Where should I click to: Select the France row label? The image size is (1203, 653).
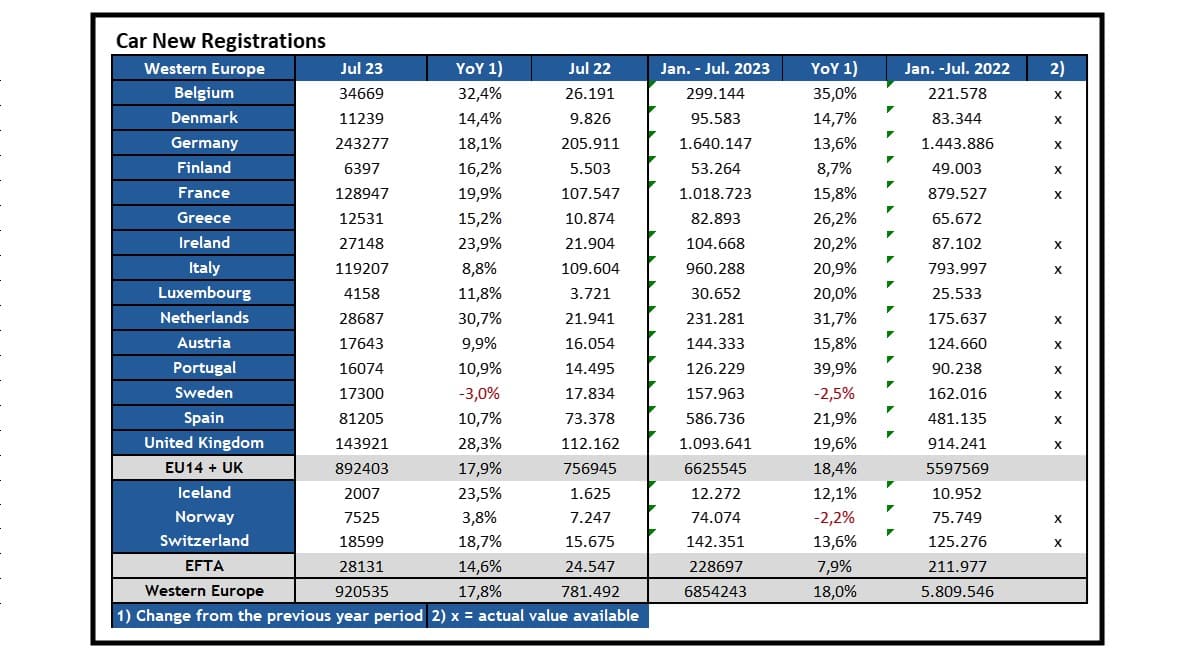pyautogui.click(x=204, y=193)
